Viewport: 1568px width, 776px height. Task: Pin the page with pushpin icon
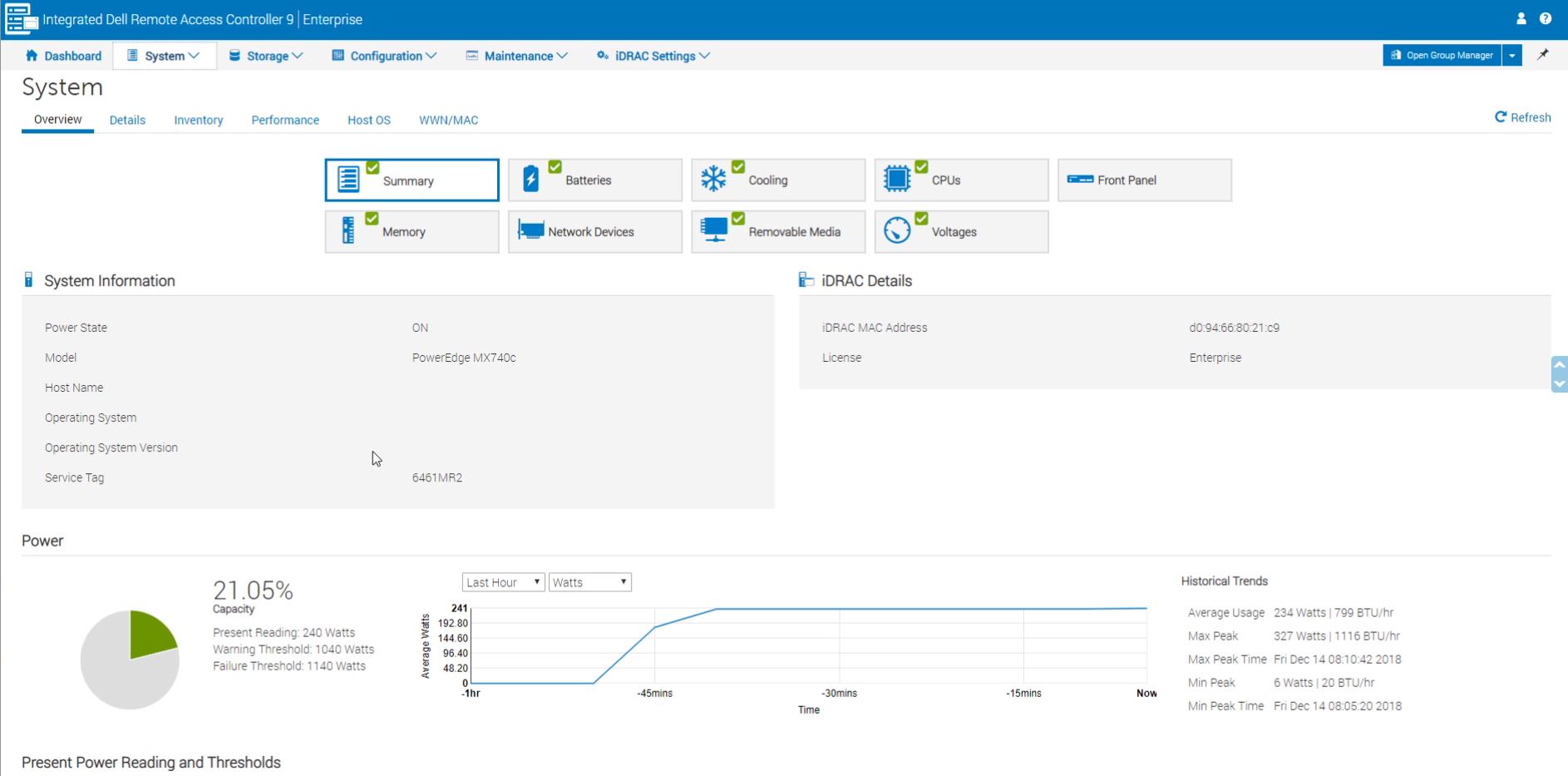1543,55
